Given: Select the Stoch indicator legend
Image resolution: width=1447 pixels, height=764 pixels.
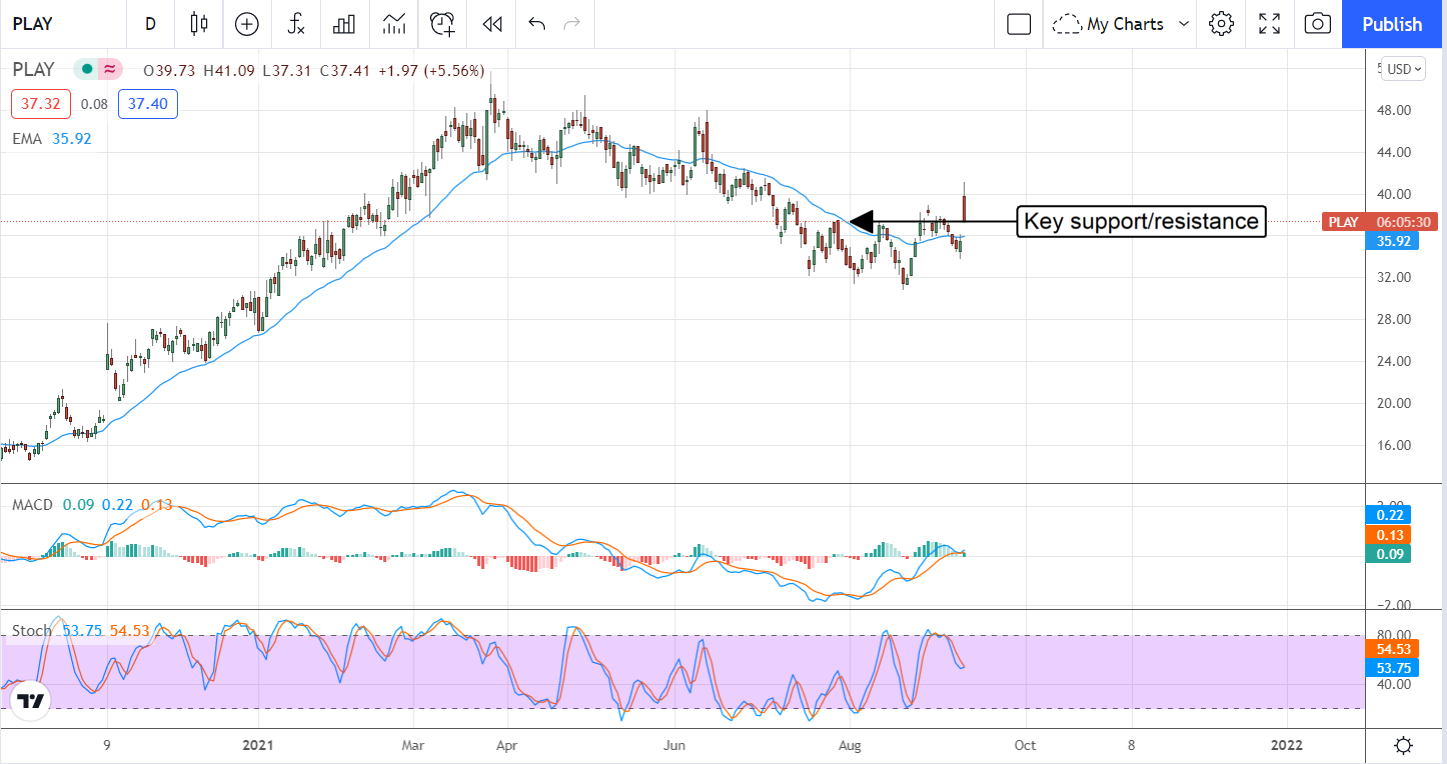Looking at the screenshot, I should click(x=31, y=631).
